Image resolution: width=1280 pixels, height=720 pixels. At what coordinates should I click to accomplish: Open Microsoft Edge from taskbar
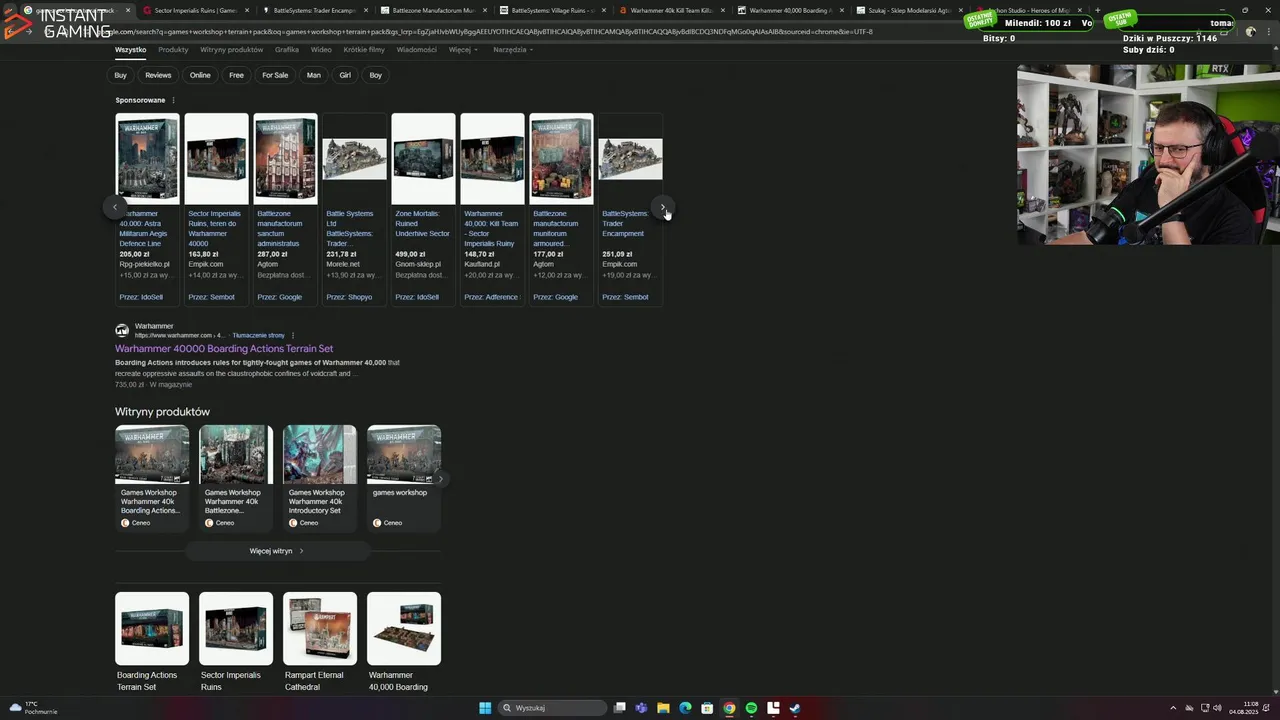685,708
